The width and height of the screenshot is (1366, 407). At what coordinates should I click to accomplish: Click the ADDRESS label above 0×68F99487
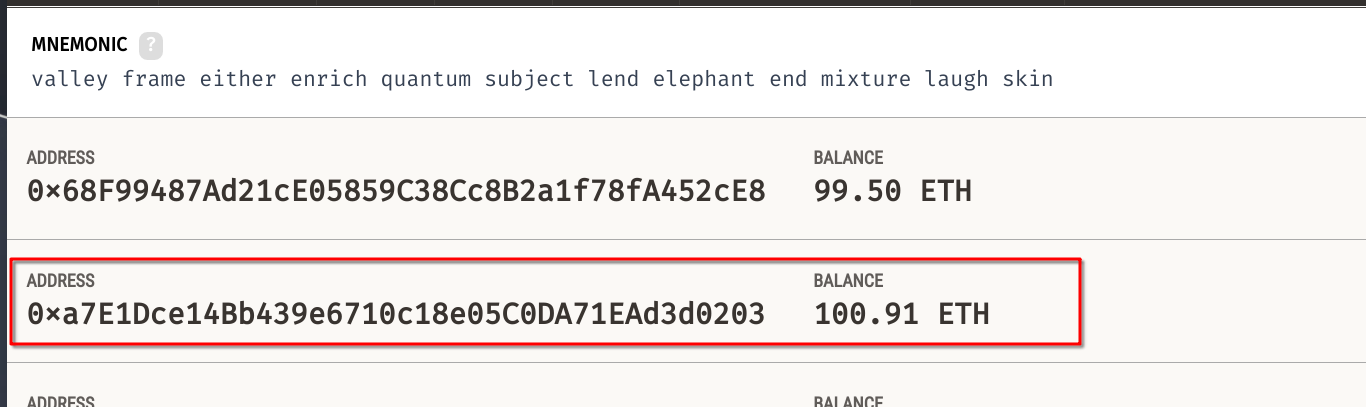[x=60, y=158]
